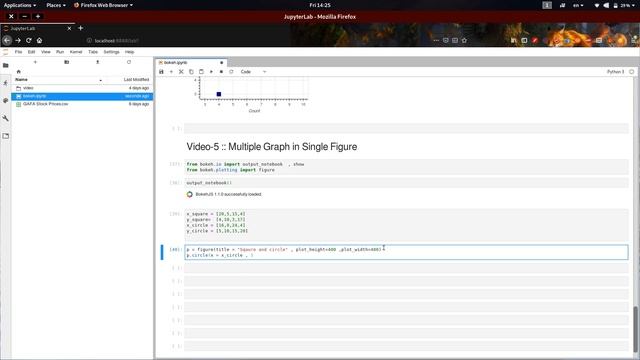Open the video folder
This screenshot has height=360, width=640.
click(82, 88)
